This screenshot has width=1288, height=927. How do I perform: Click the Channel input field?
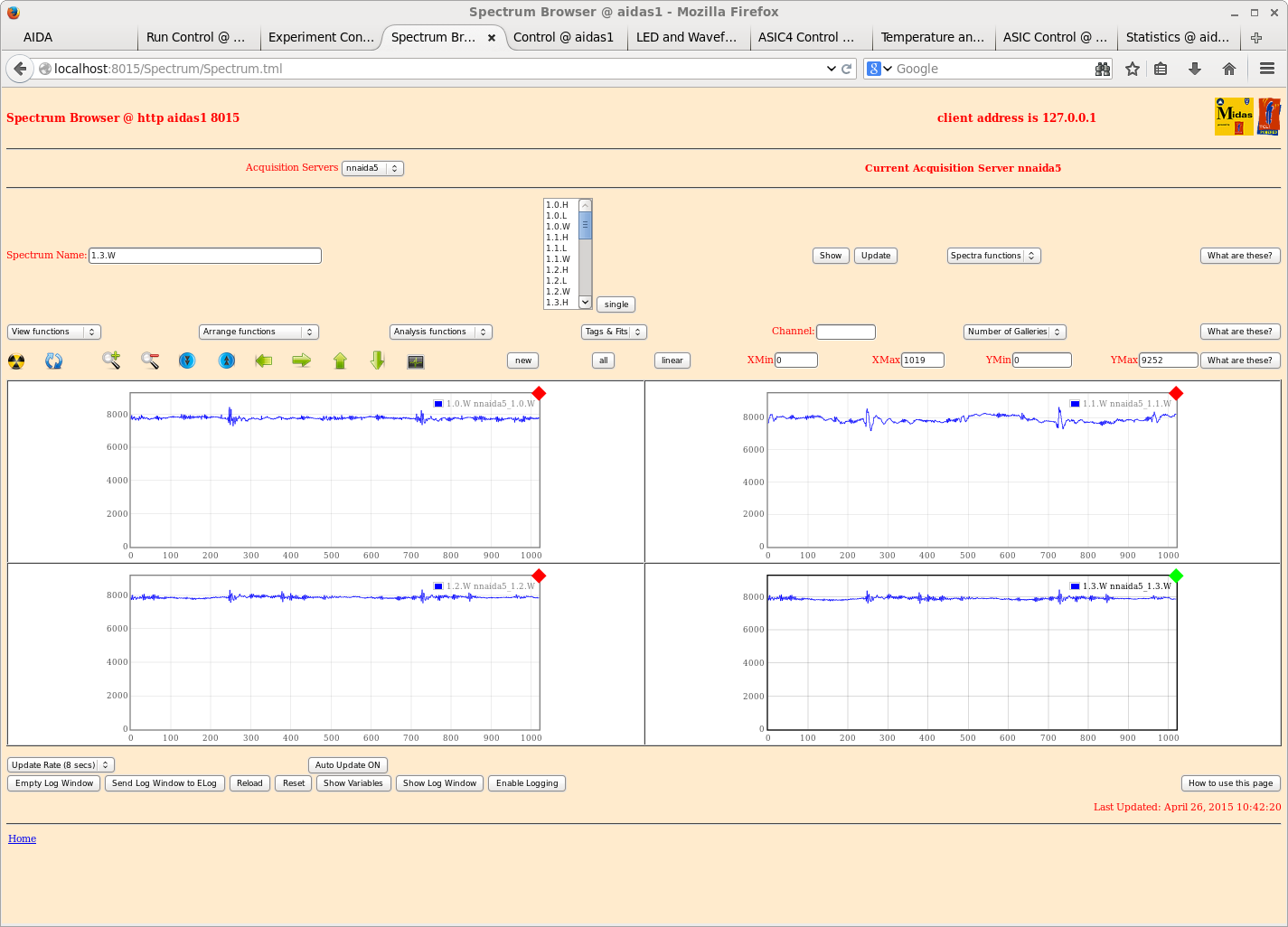846,332
